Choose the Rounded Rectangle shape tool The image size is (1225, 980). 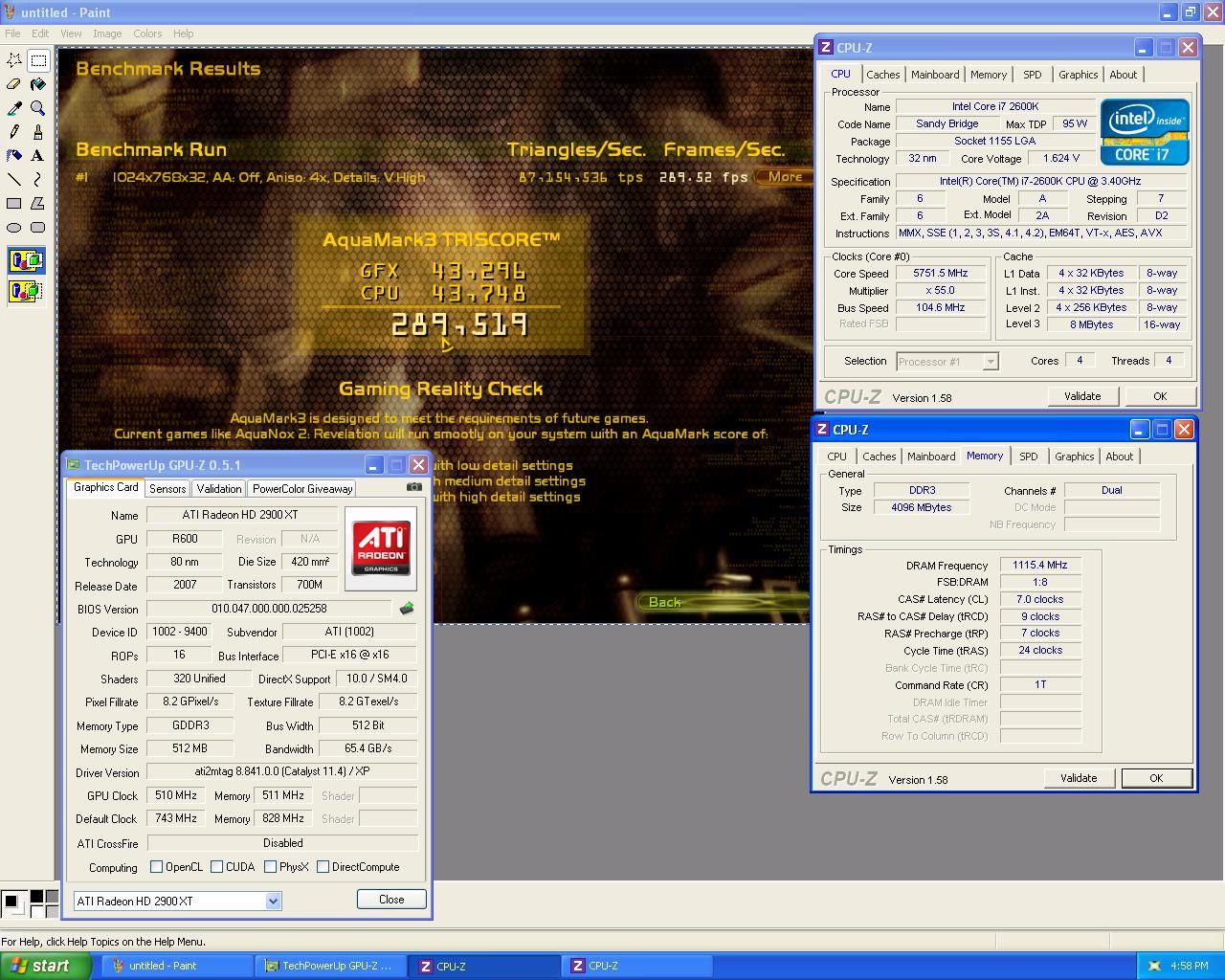pos(38,227)
